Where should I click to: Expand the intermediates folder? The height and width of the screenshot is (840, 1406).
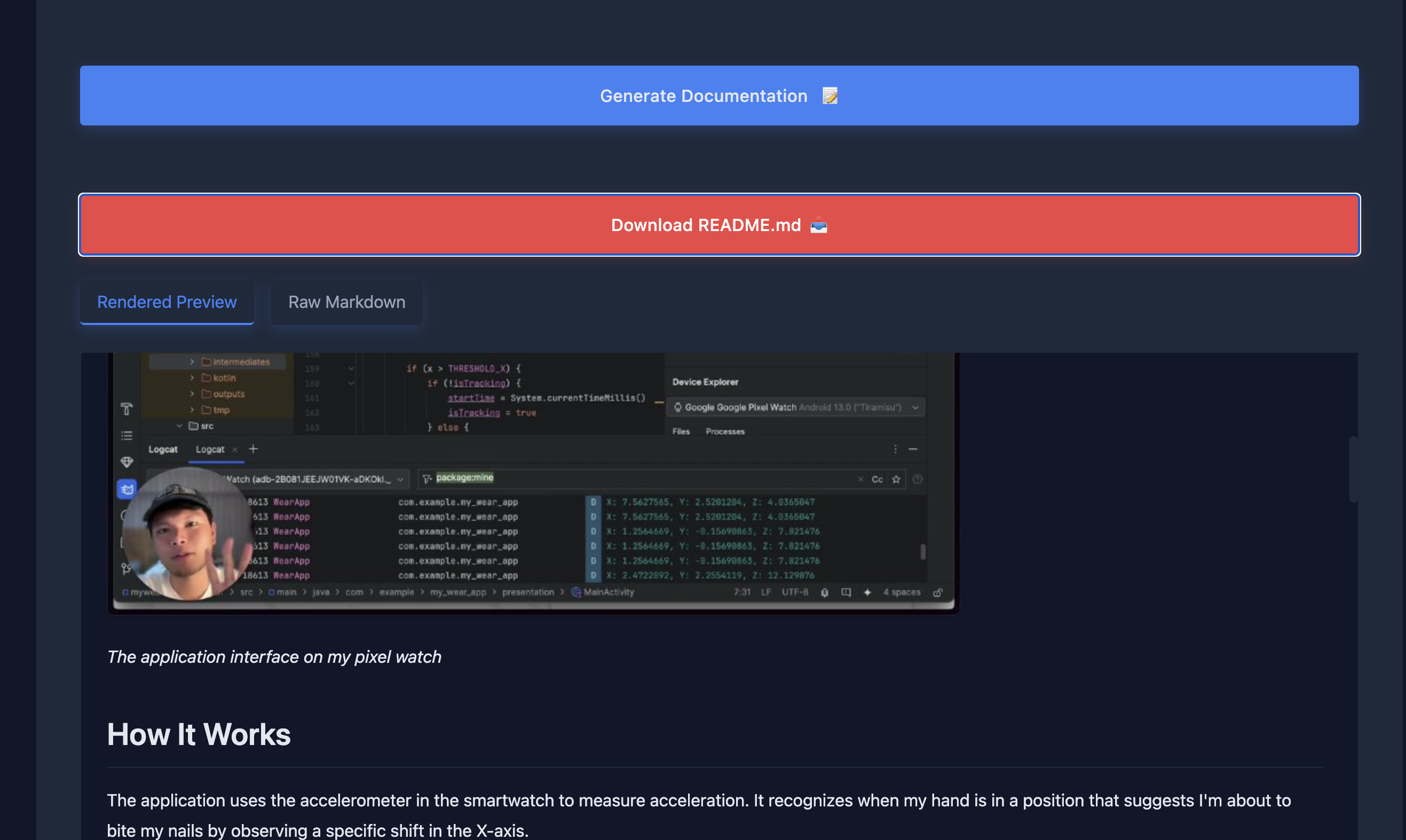[192, 362]
